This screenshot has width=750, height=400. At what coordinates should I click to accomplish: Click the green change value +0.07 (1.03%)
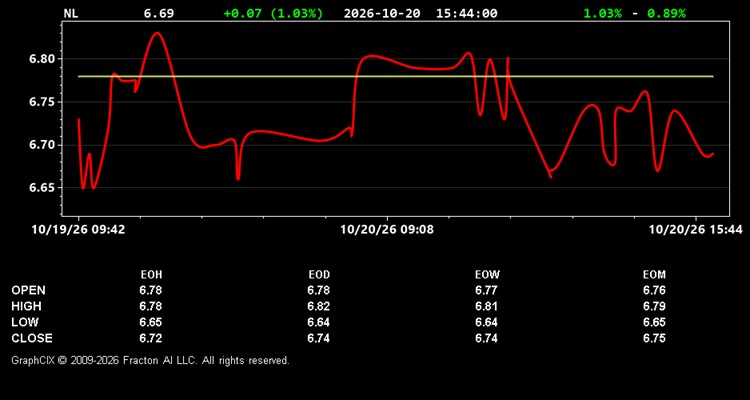[x=273, y=13]
